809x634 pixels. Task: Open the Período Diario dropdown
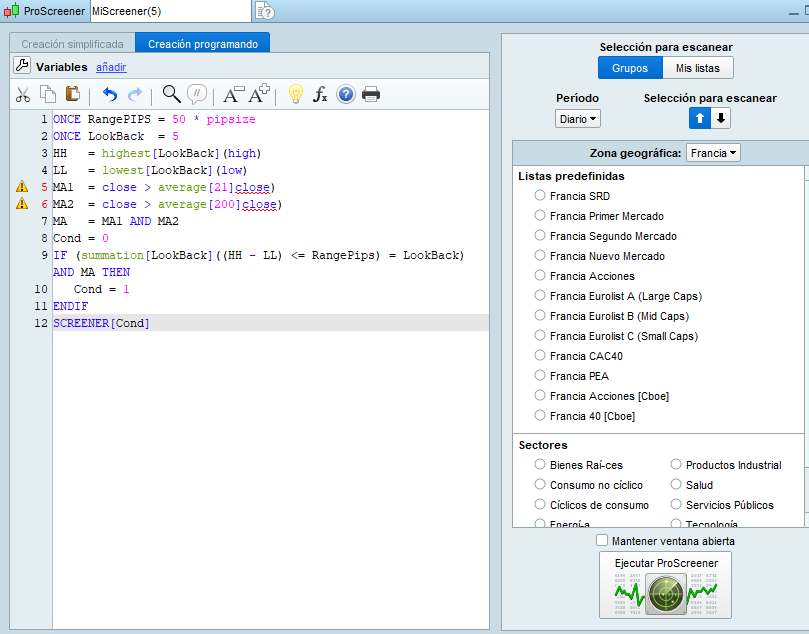[x=578, y=118]
